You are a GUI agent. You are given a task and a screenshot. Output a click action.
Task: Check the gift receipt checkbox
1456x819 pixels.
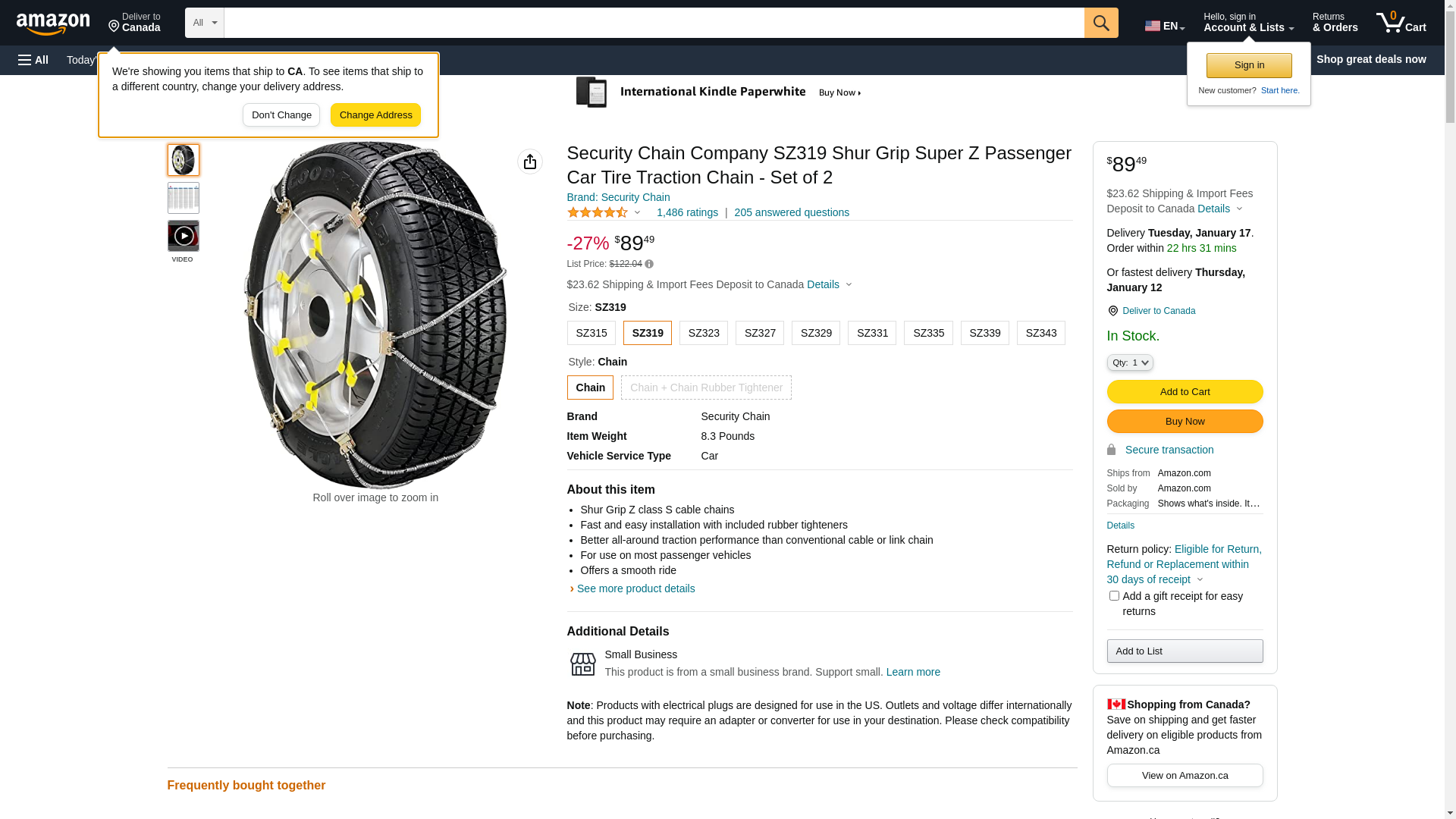click(x=1114, y=596)
